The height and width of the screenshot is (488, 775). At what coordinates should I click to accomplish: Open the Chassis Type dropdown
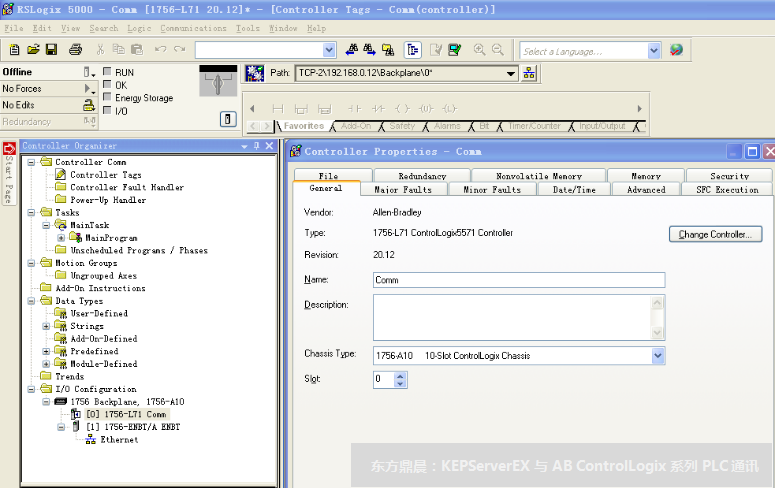click(x=658, y=355)
